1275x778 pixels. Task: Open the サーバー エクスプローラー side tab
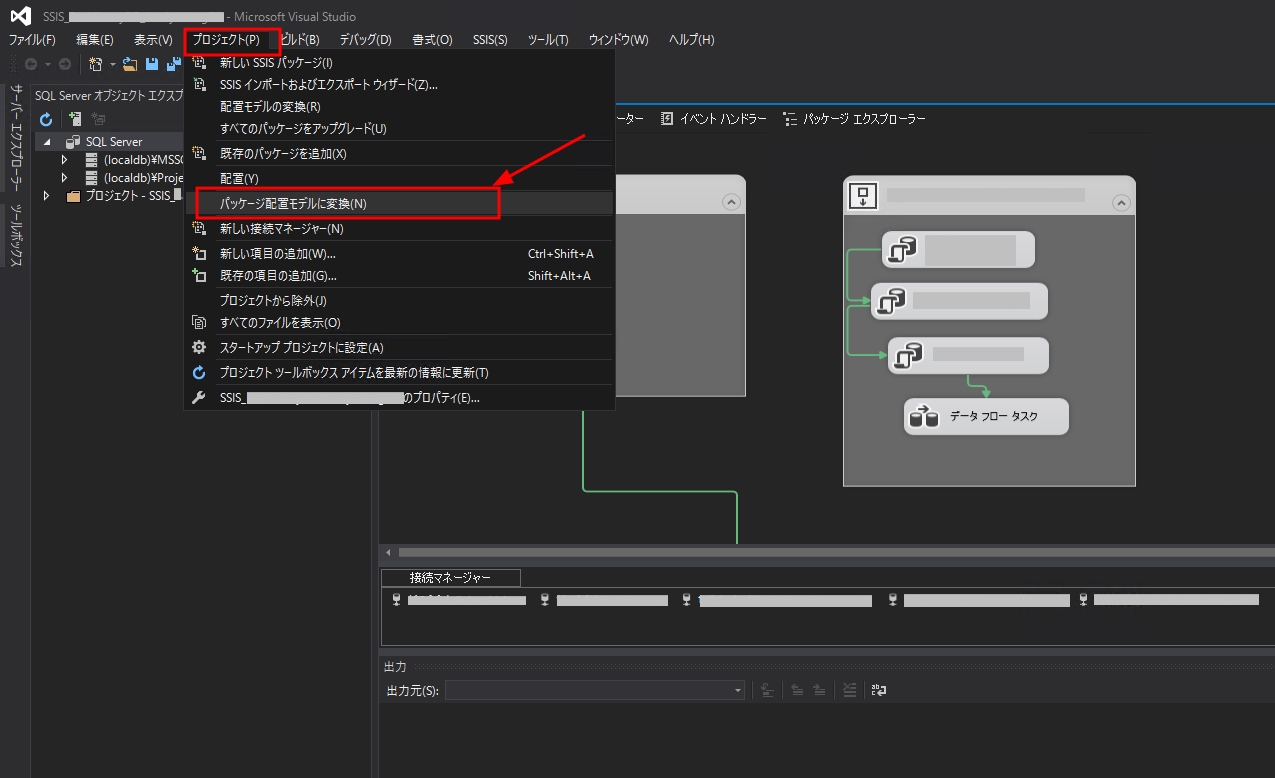pyautogui.click(x=16, y=138)
